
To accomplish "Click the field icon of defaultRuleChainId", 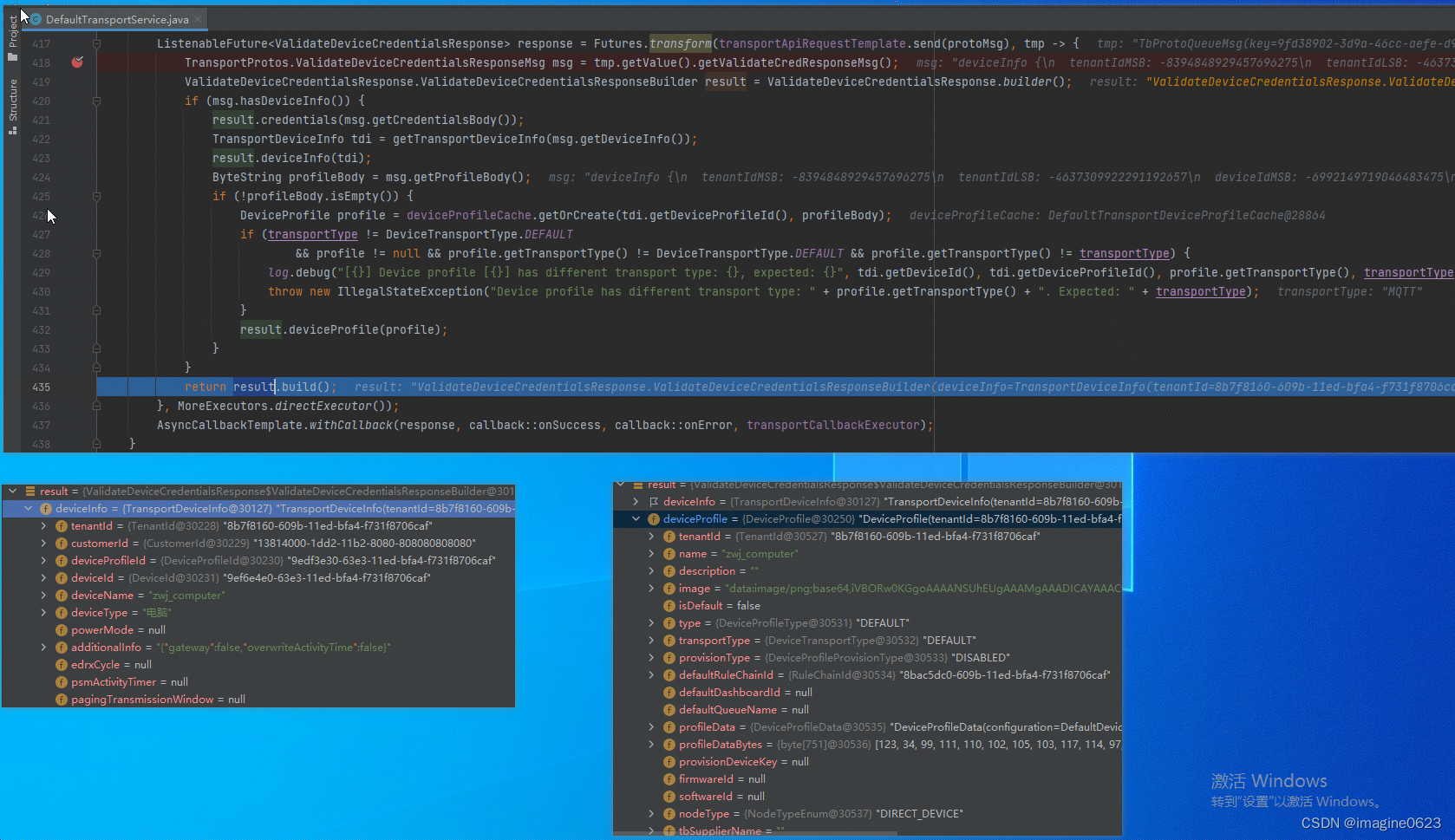I will [x=669, y=675].
